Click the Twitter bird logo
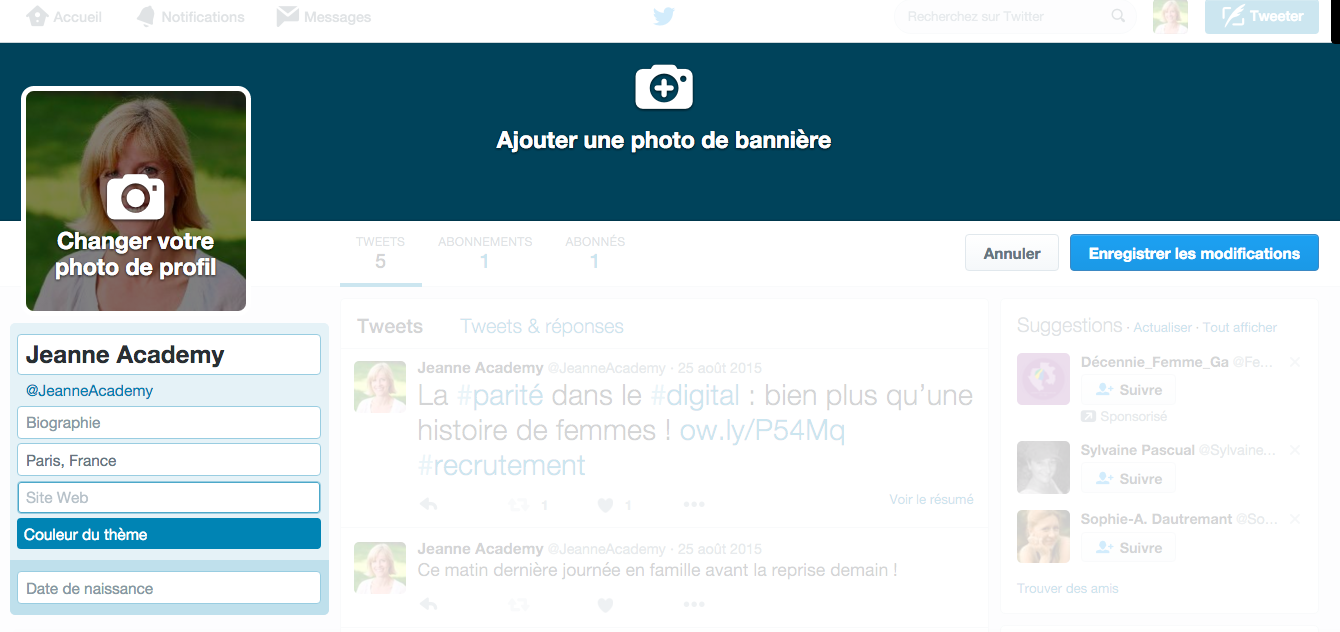1340x632 pixels. (x=664, y=17)
